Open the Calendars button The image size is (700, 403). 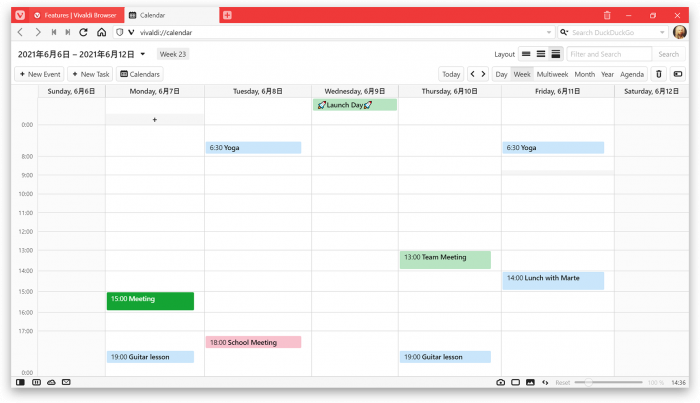[140, 74]
